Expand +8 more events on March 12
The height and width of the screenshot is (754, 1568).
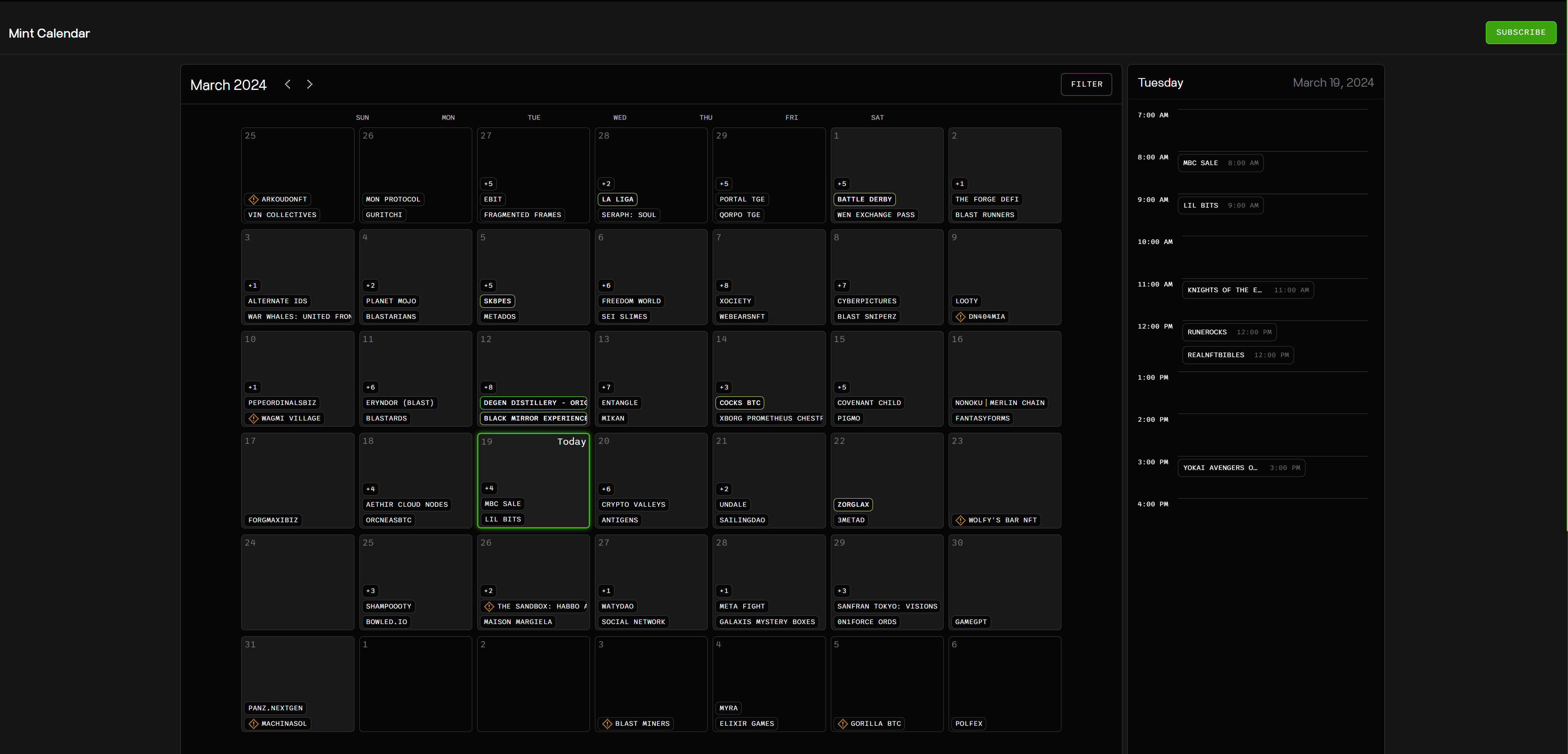point(488,388)
